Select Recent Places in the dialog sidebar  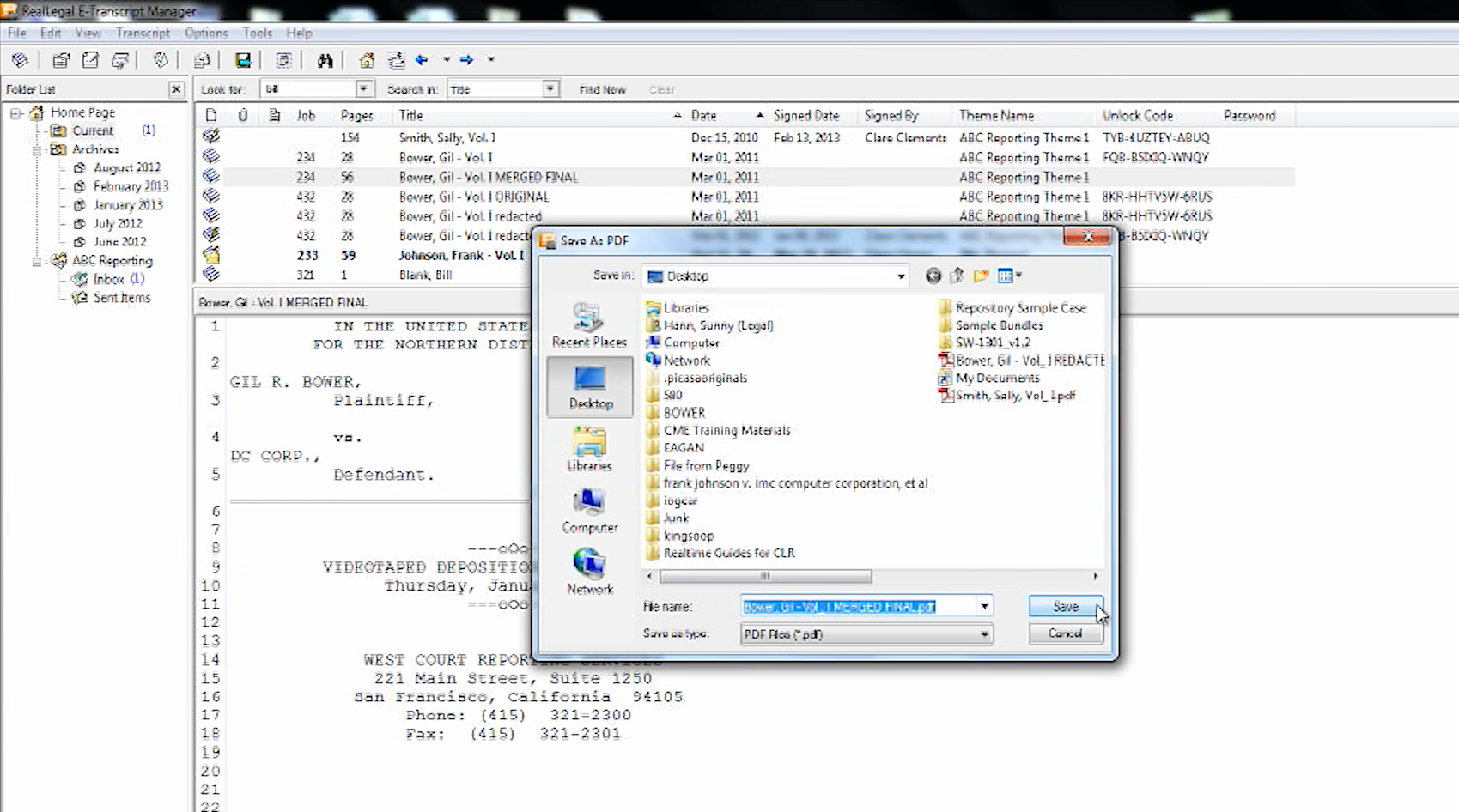(x=589, y=326)
